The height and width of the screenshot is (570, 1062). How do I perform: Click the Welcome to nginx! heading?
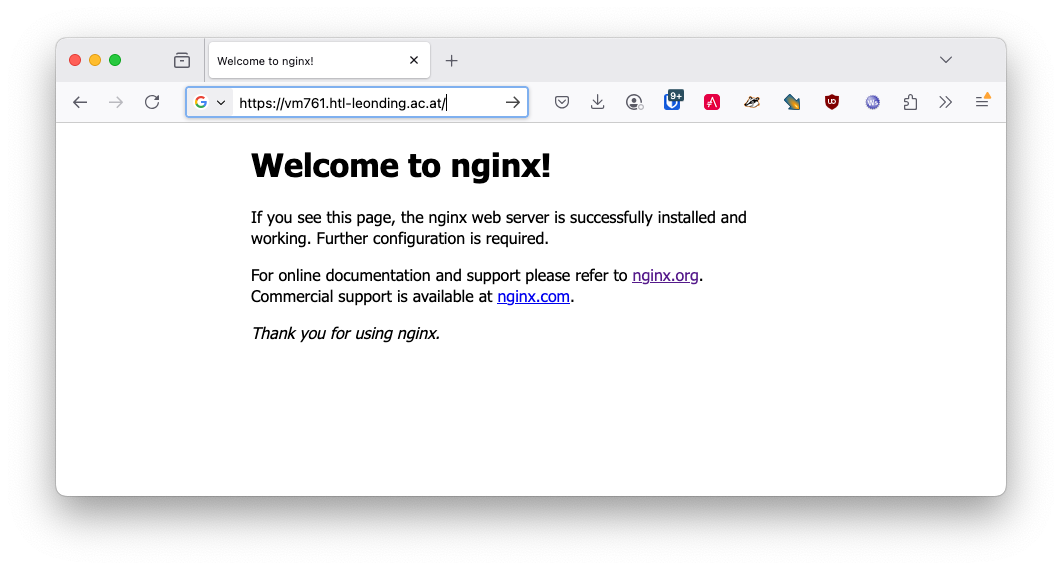point(401,165)
